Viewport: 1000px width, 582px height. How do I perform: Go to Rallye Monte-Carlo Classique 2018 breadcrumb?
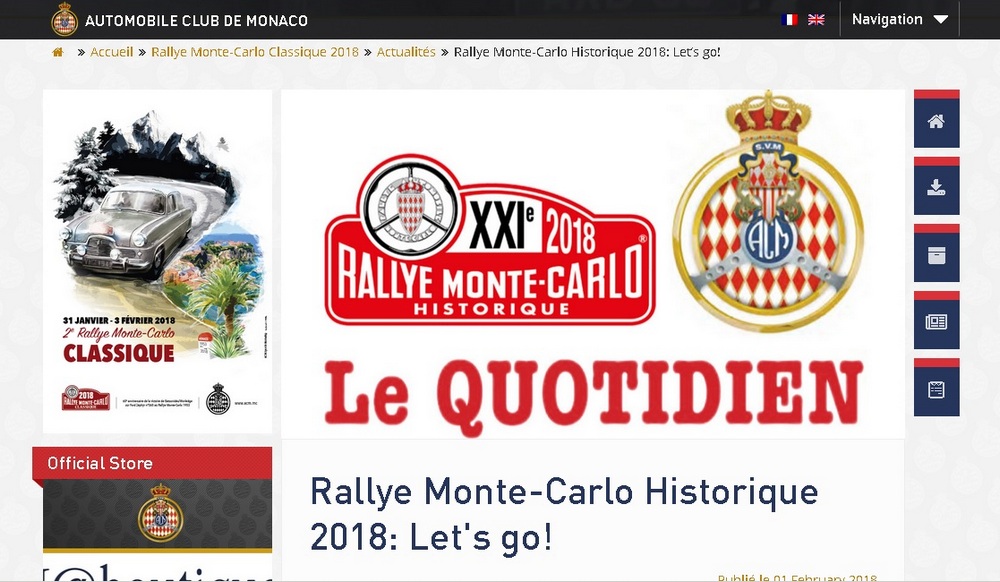[255, 52]
